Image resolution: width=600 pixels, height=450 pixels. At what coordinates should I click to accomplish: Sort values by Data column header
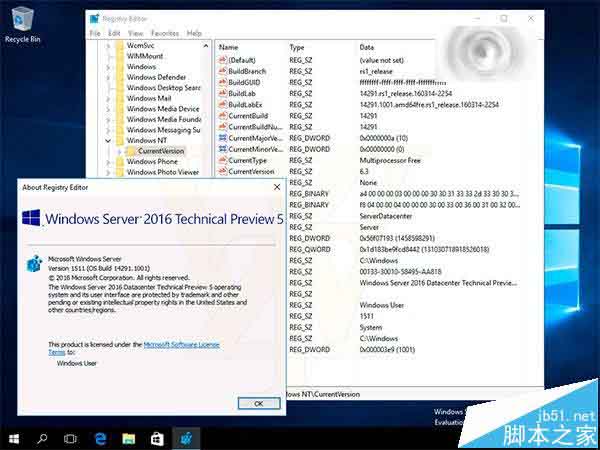[x=367, y=47]
